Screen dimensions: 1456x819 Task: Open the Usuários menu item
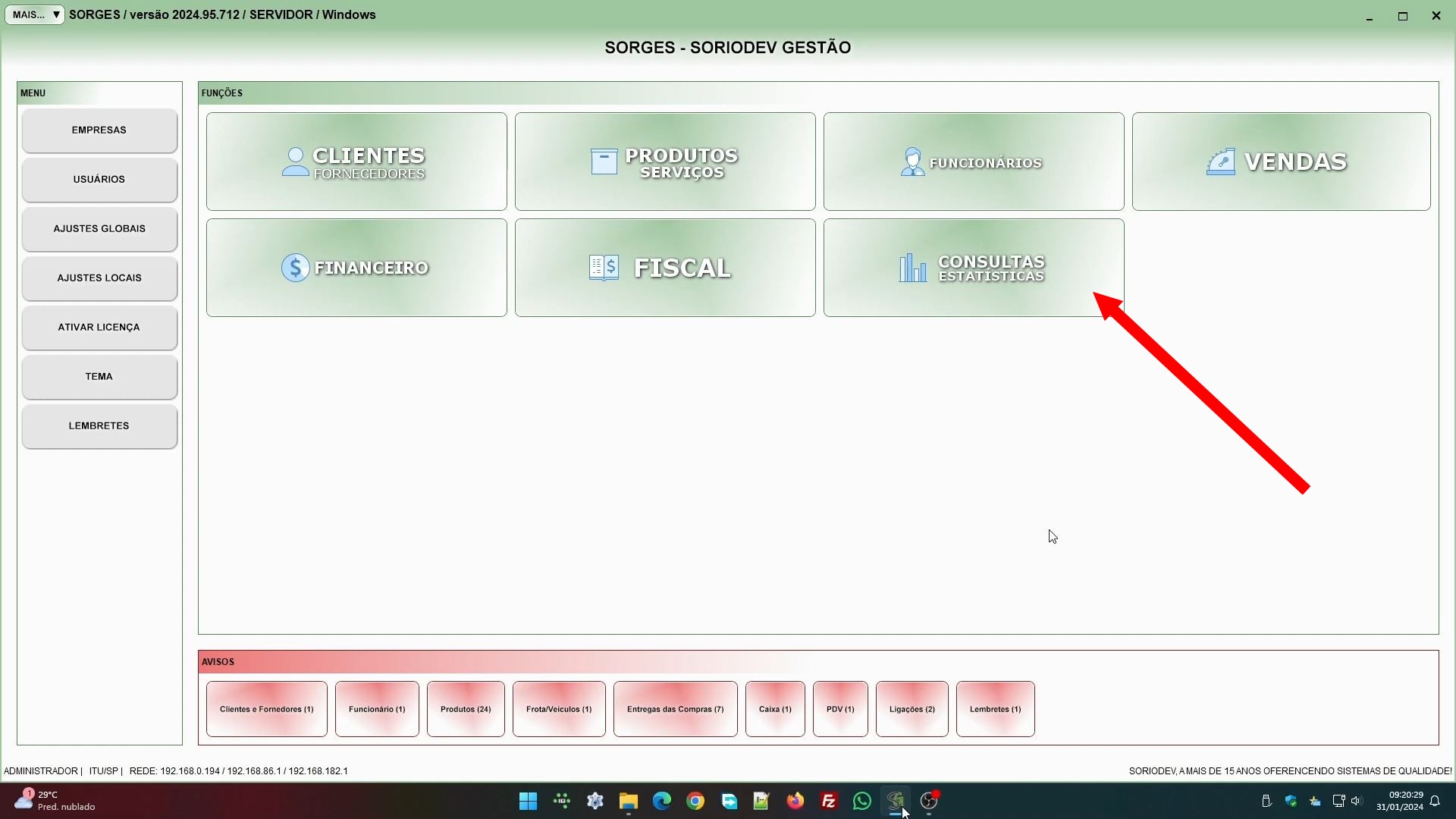point(99,180)
